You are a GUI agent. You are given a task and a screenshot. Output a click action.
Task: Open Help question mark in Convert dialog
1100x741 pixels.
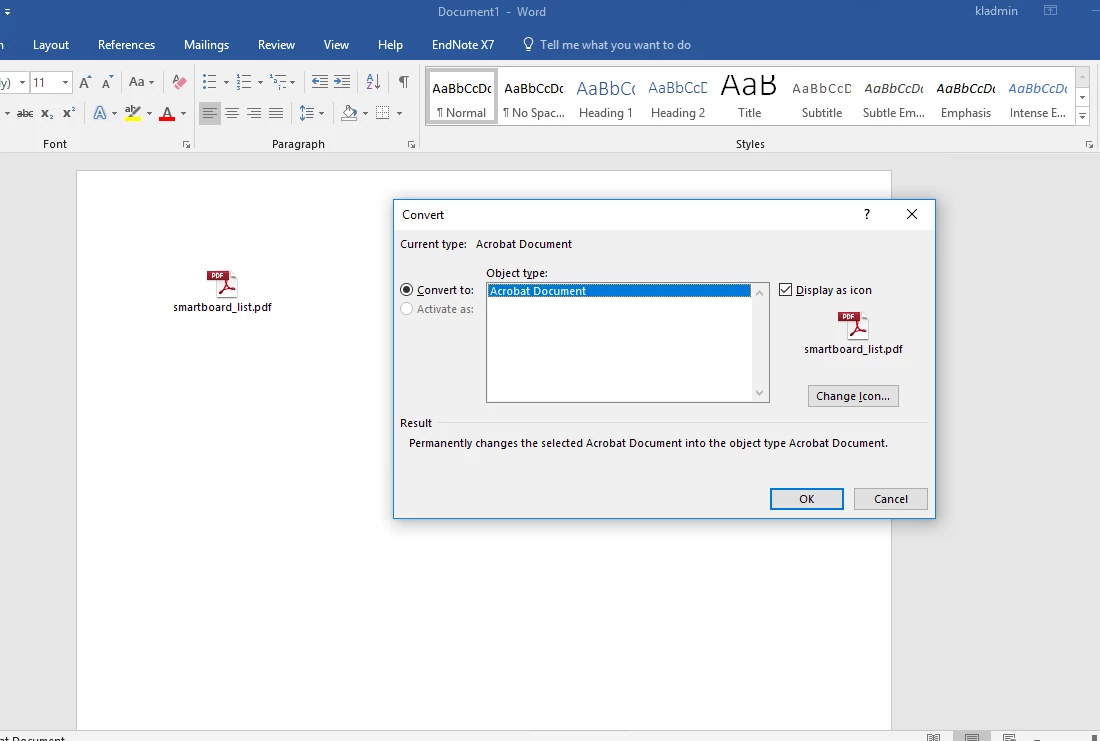click(x=867, y=214)
